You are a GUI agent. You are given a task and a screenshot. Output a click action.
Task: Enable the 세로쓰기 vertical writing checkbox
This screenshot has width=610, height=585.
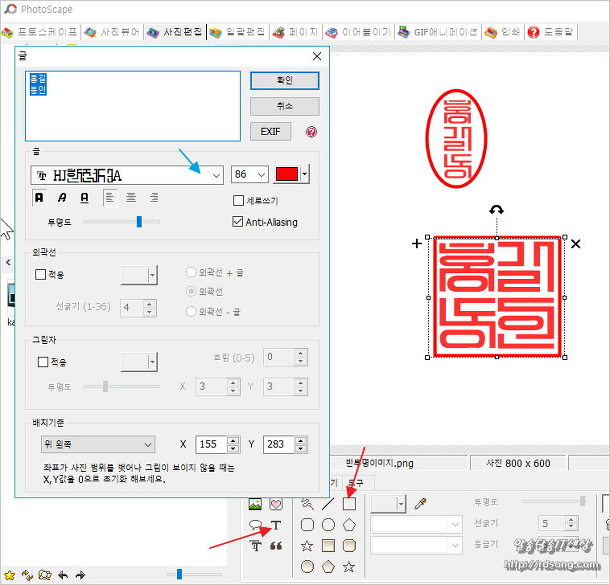tap(238, 201)
